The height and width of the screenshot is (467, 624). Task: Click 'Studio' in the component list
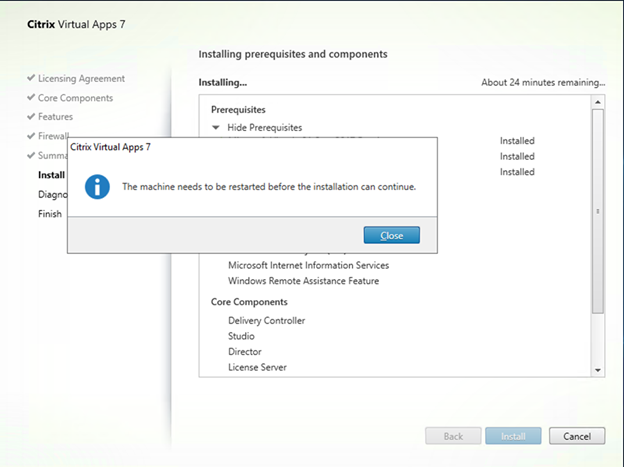[241, 336]
